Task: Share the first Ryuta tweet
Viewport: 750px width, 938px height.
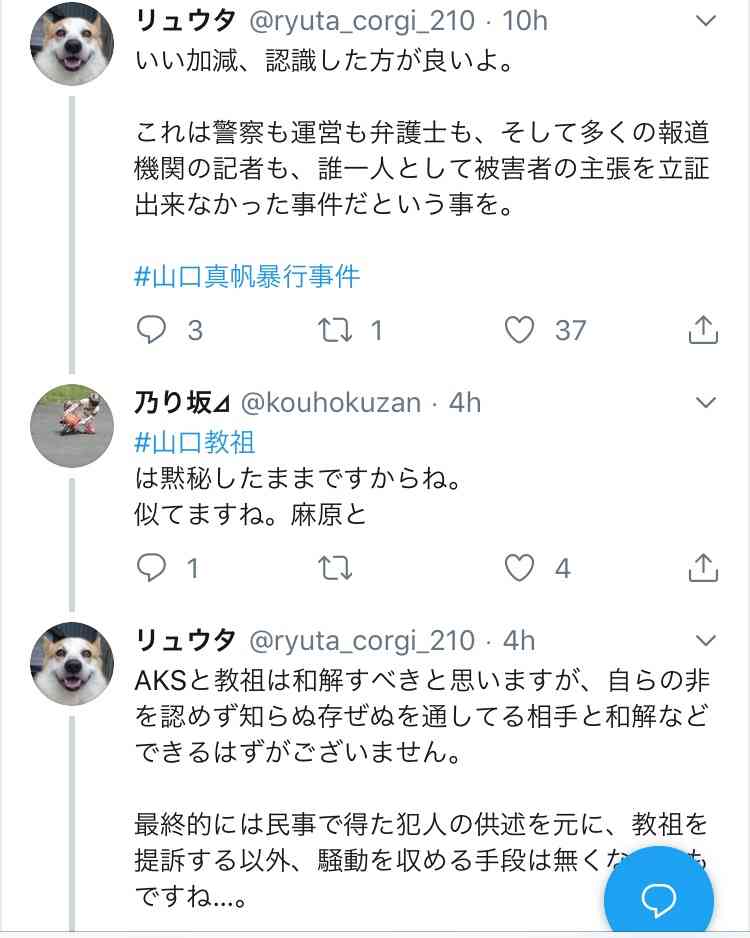Action: pyautogui.click(x=703, y=329)
